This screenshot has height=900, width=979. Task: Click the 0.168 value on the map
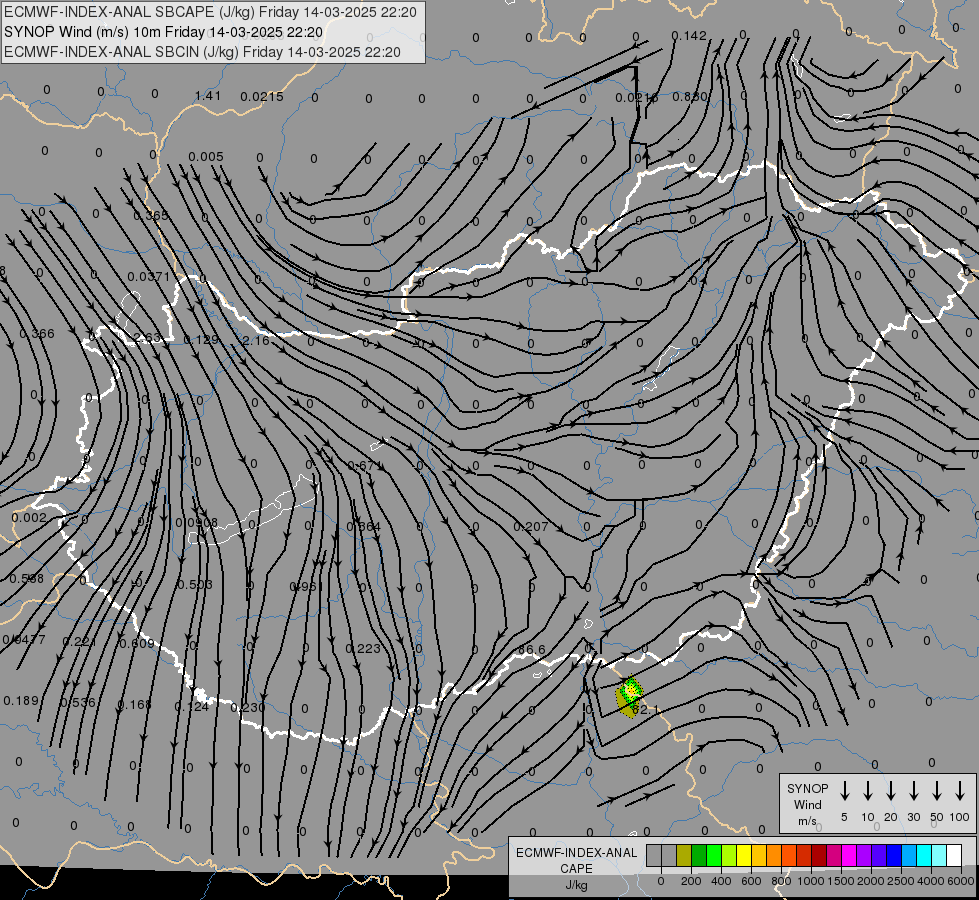coord(134,705)
